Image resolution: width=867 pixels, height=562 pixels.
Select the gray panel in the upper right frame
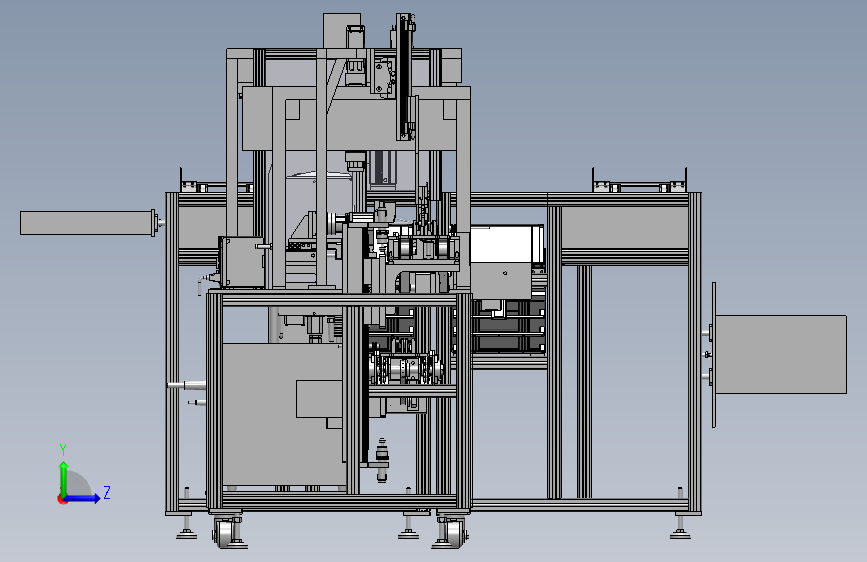coord(624,228)
